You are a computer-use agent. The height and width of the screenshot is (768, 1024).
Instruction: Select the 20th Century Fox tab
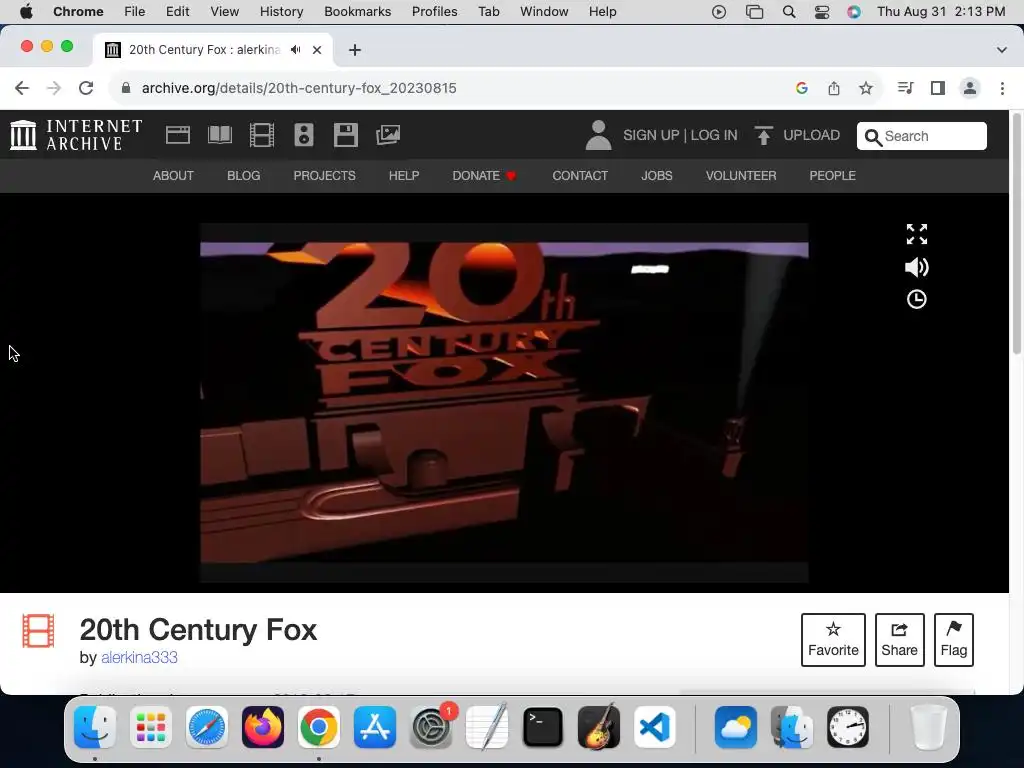point(212,50)
